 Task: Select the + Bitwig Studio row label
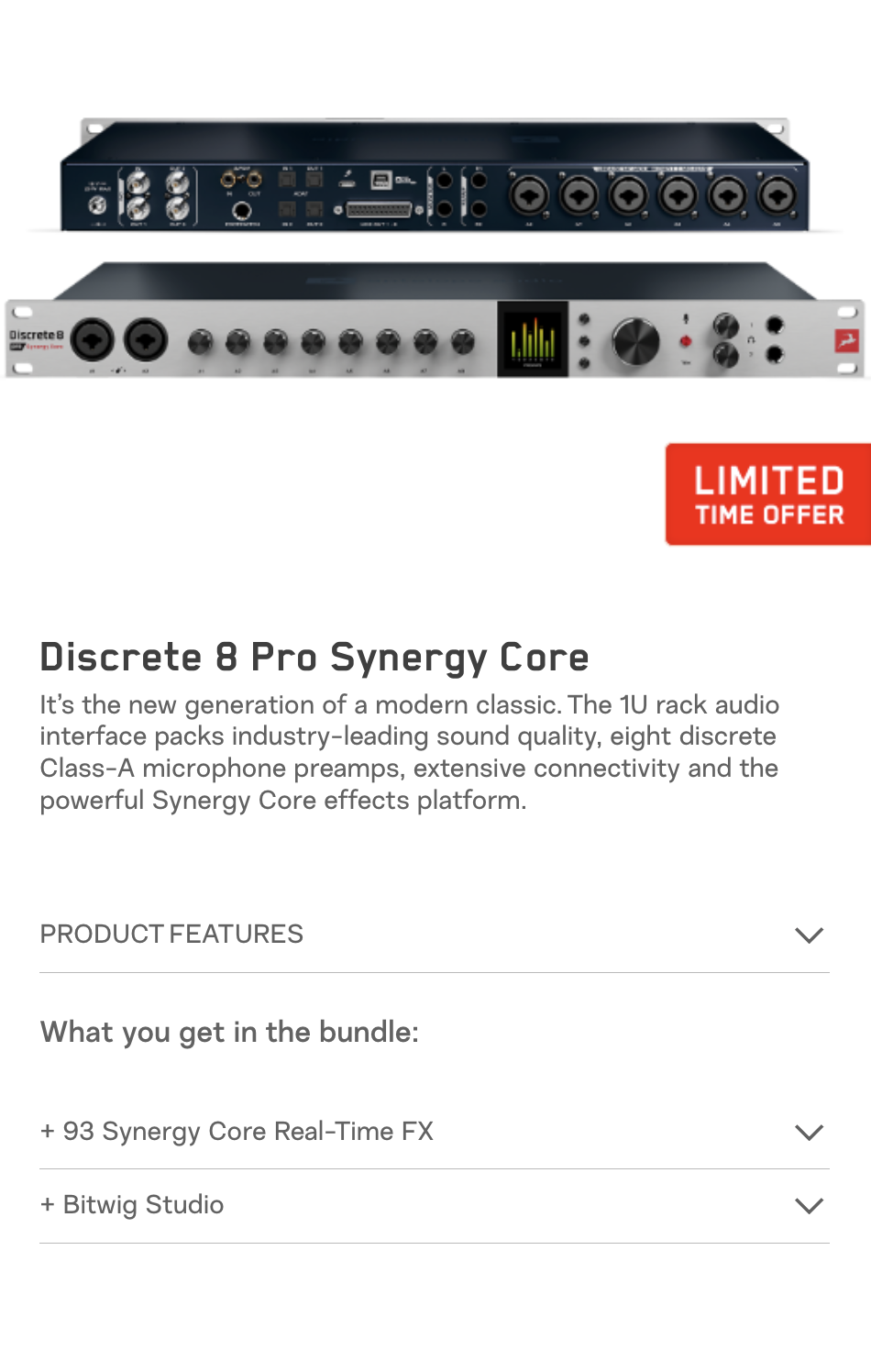click(x=132, y=1204)
